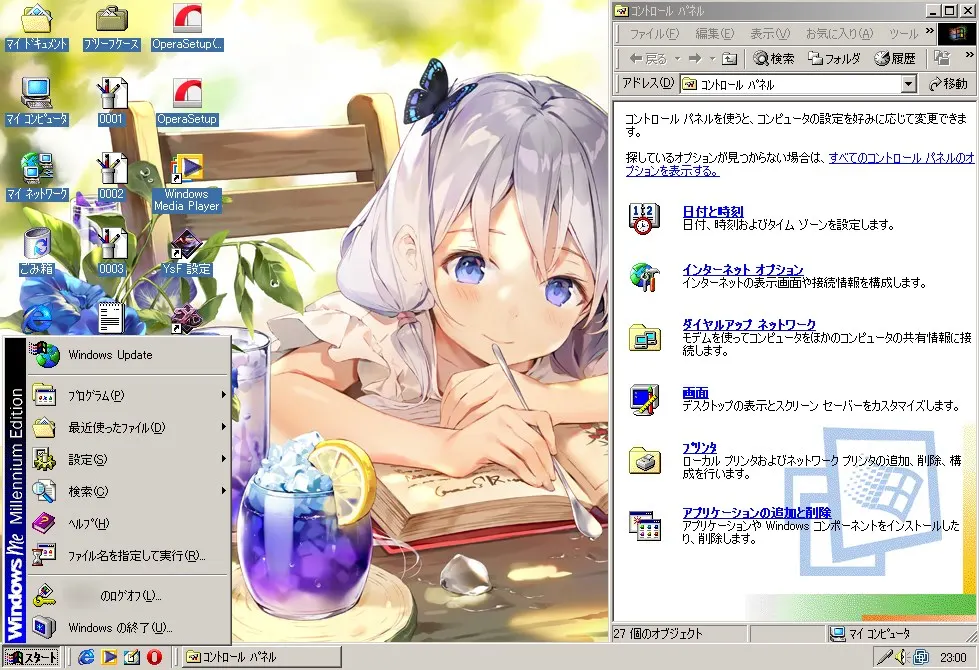Open the YsF settings shortcut
The width and height of the screenshot is (979, 670).
click(187, 252)
